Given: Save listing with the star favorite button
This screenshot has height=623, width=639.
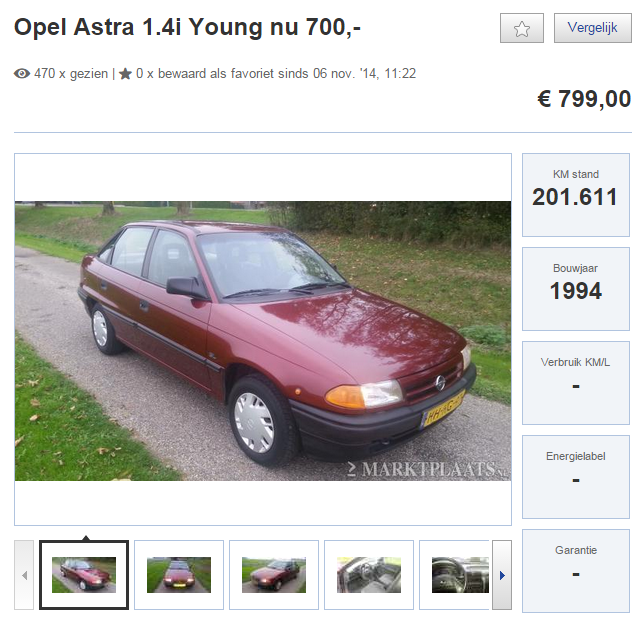Looking at the screenshot, I should click(522, 28).
